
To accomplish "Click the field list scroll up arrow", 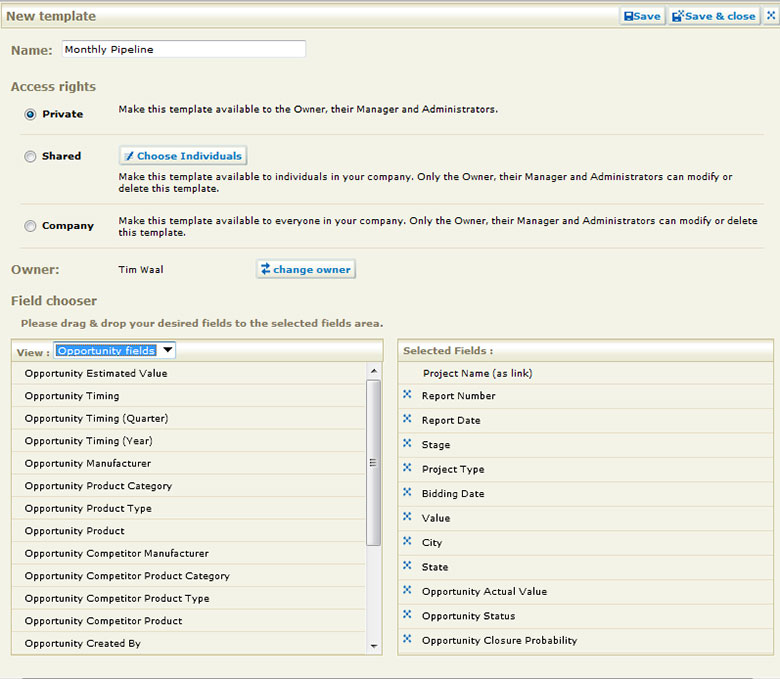I will tap(374, 371).
